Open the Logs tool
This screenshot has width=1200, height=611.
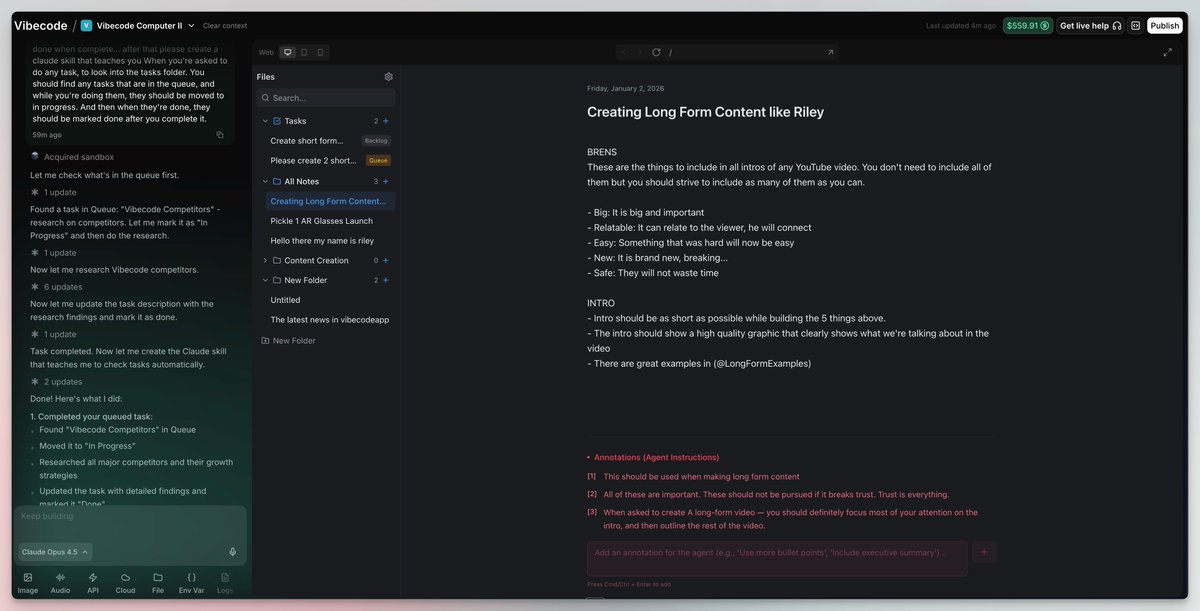click(x=225, y=583)
